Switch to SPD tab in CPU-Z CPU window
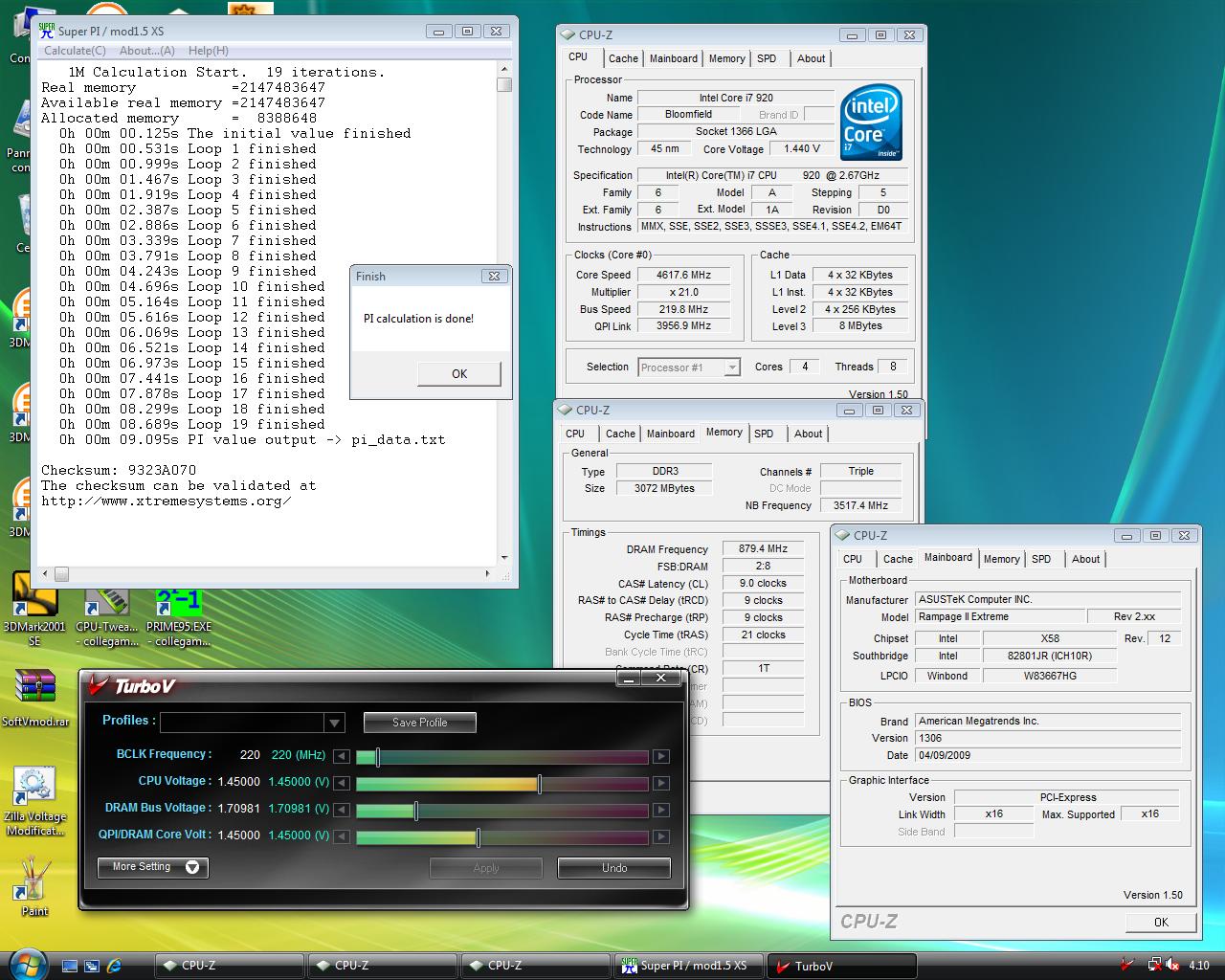1225x980 pixels. [x=767, y=58]
